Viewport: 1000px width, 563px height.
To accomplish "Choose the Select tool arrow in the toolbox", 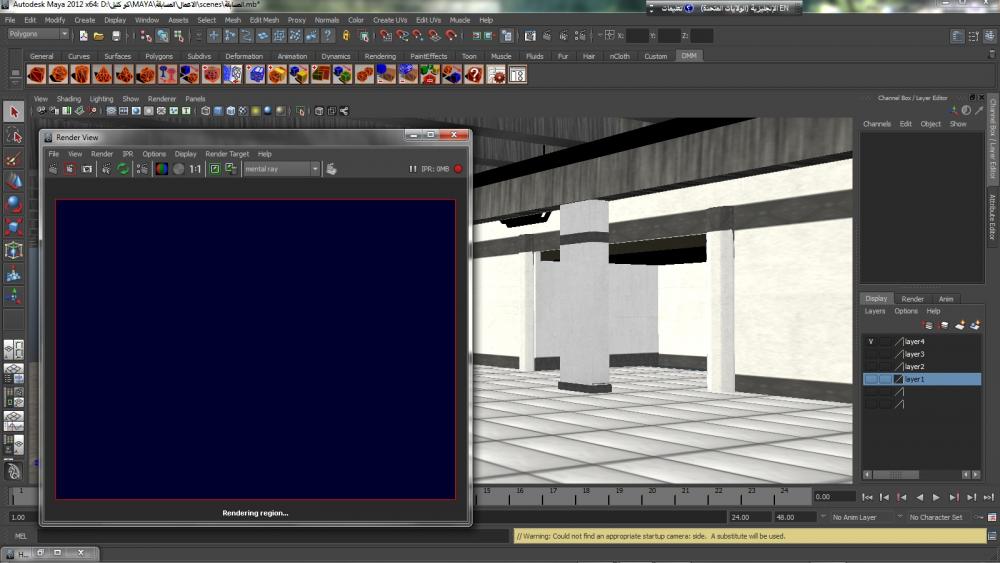I will coord(14,111).
